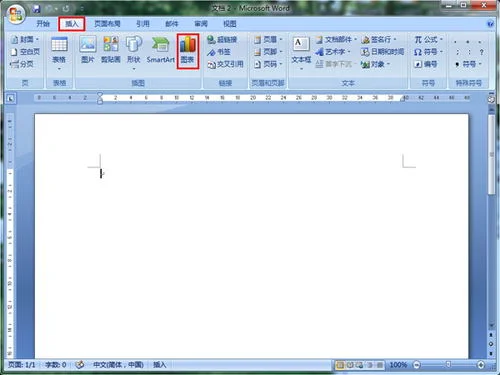
Task: Select the 插入 (Insert) ribbon tab
Action: [72, 24]
